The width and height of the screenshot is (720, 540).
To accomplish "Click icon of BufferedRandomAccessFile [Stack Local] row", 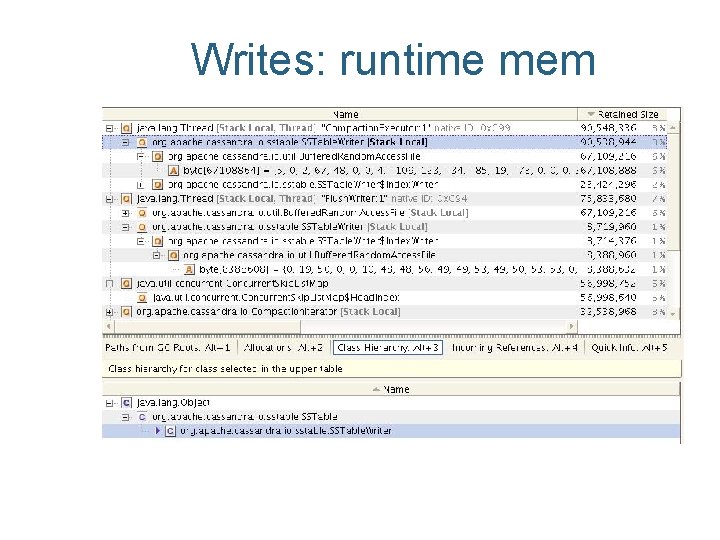I will pyautogui.click(x=142, y=213).
